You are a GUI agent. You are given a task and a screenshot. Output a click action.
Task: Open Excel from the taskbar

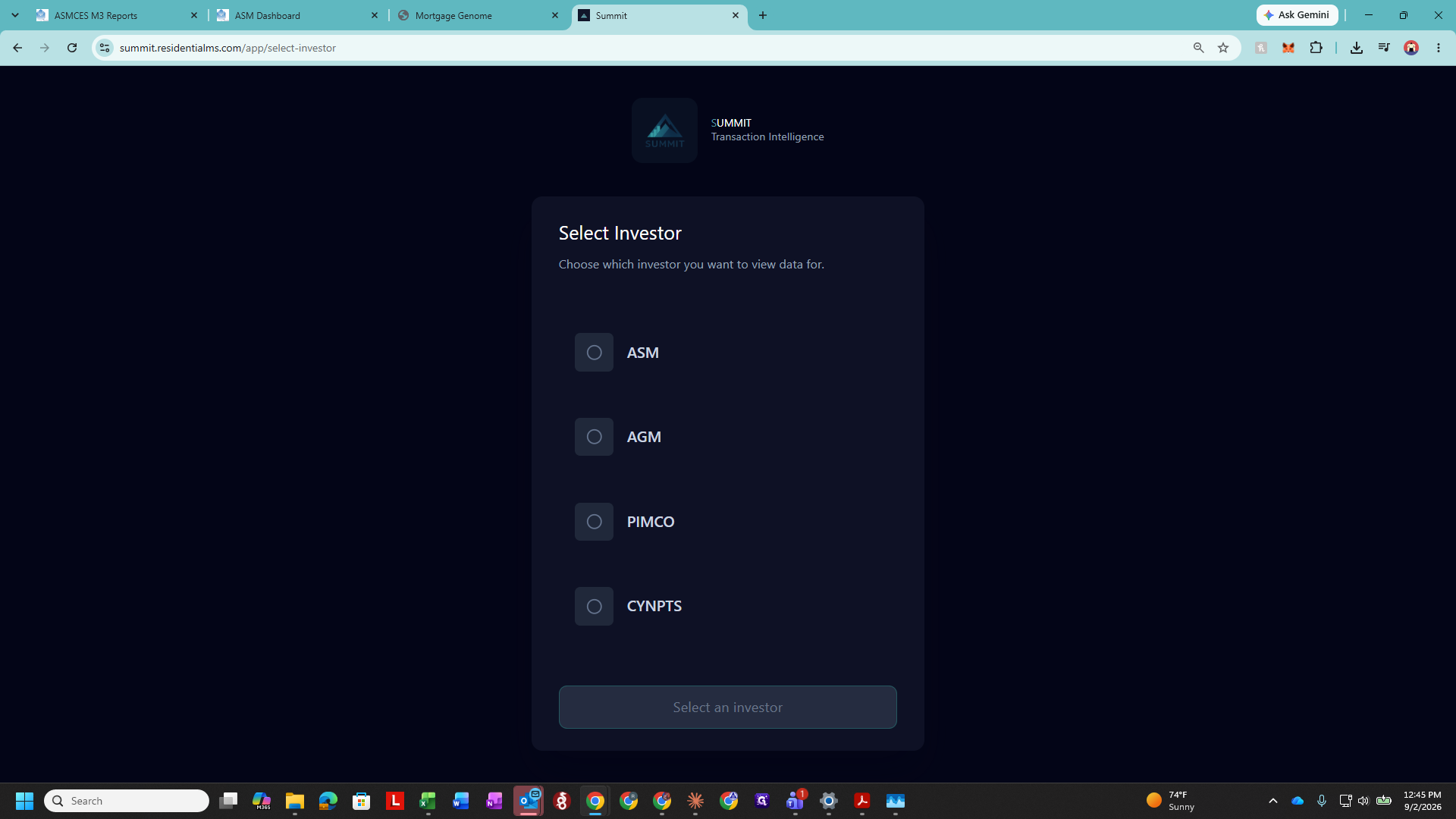pyautogui.click(x=428, y=801)
